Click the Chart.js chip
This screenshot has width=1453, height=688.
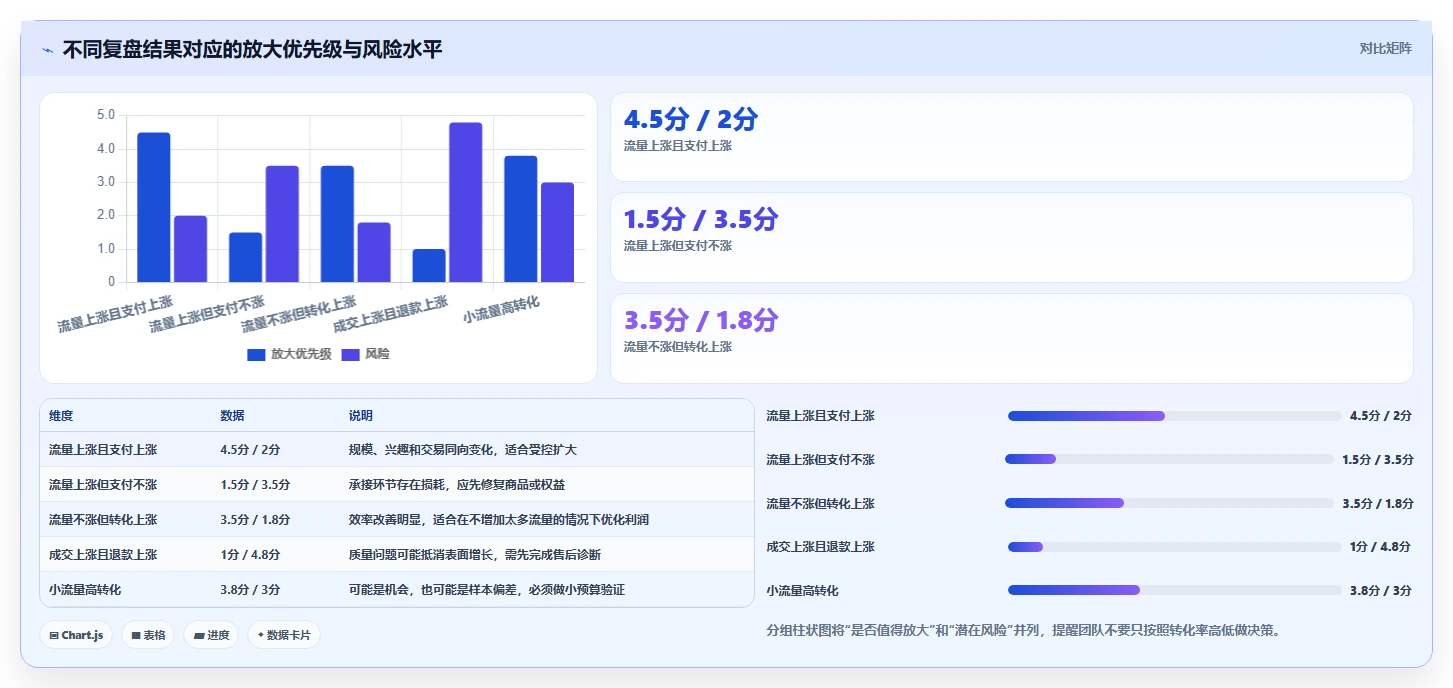[x=76, y=635]
